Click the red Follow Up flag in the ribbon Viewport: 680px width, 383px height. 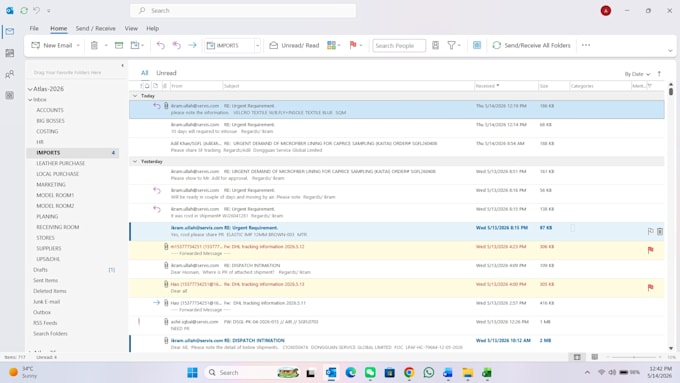[x=353, y=45]
